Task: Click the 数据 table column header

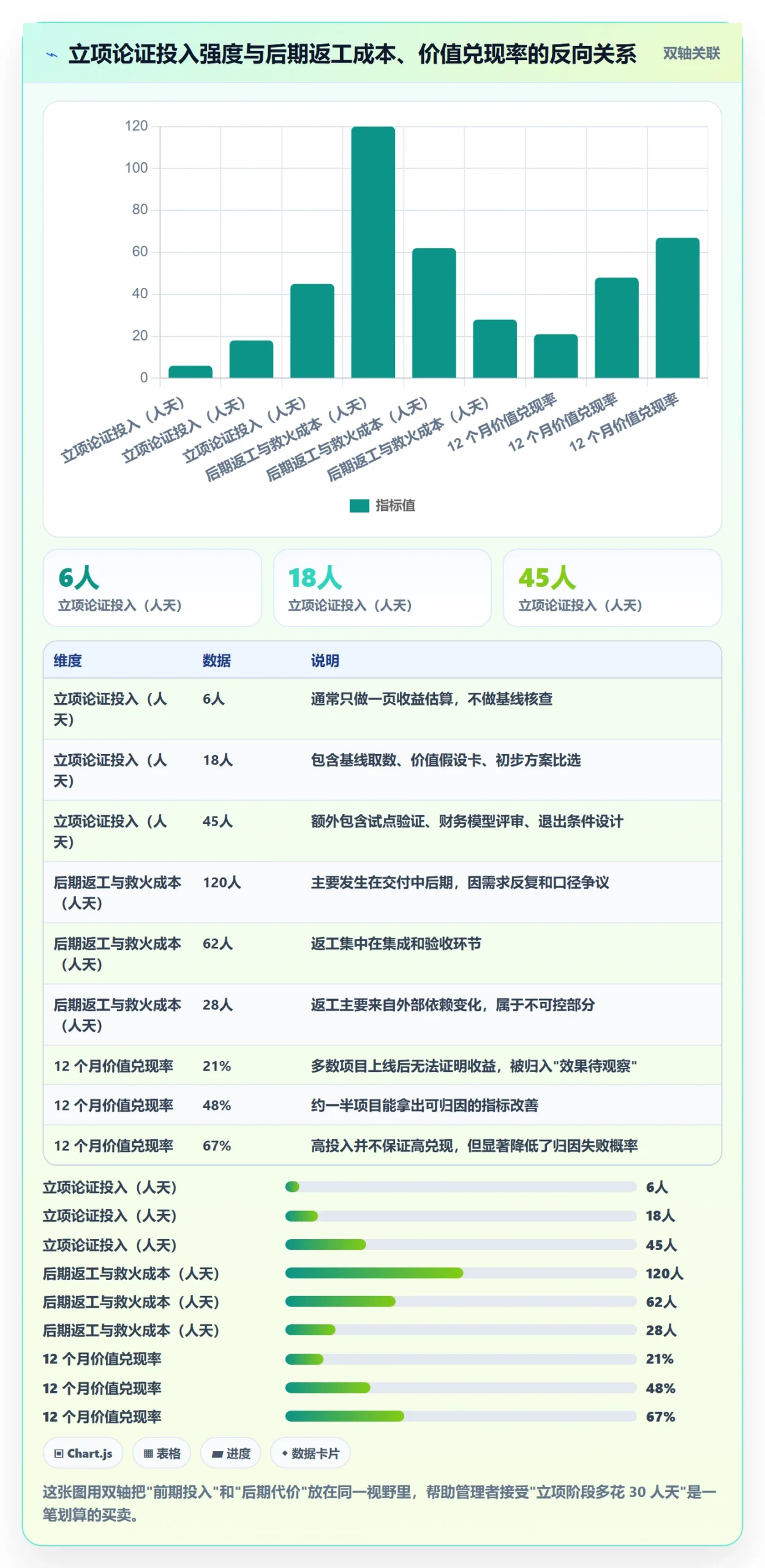Action: [x=217, y=660]
